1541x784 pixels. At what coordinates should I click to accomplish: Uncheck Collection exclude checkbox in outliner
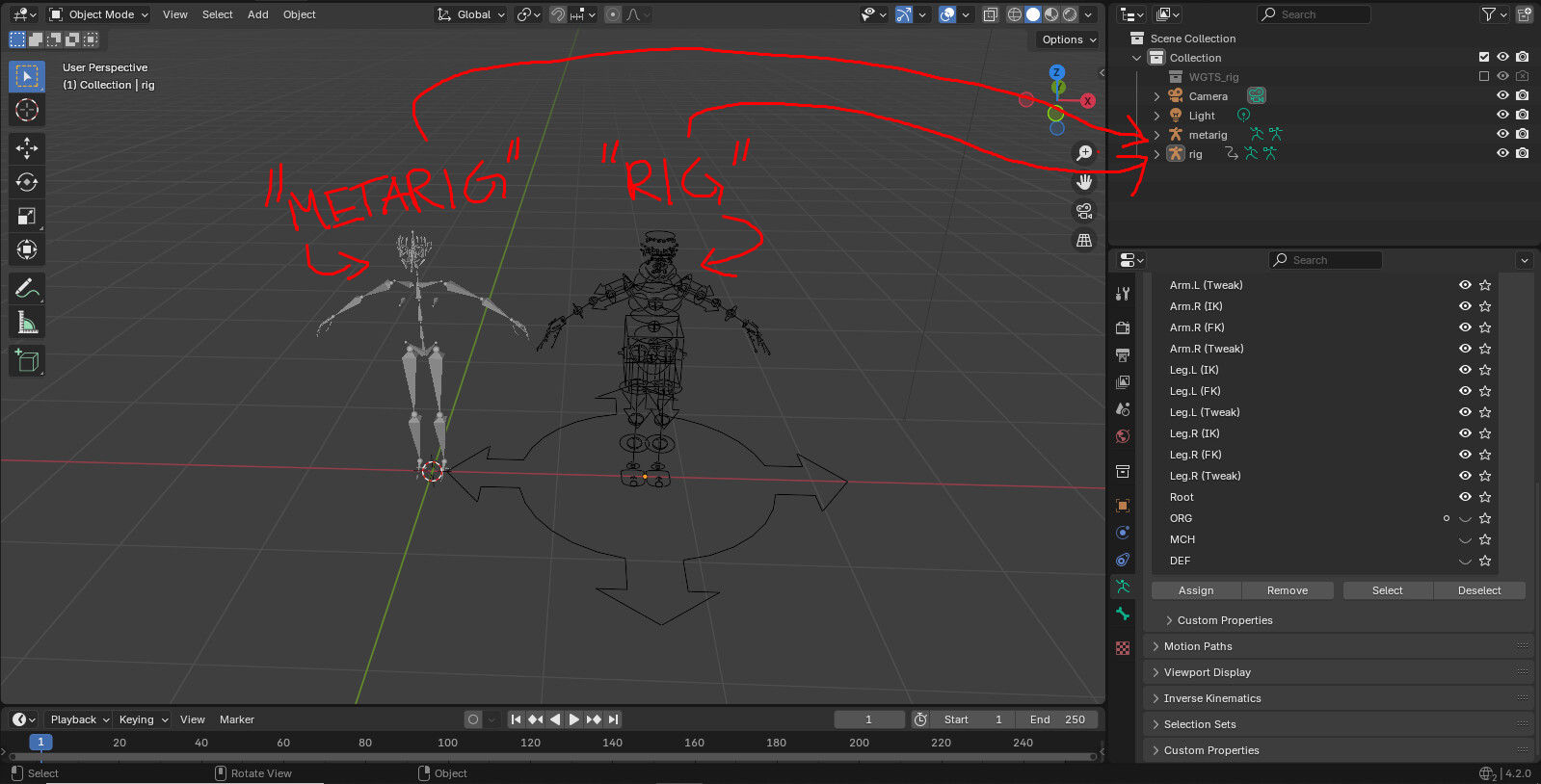click(1484, 57)
